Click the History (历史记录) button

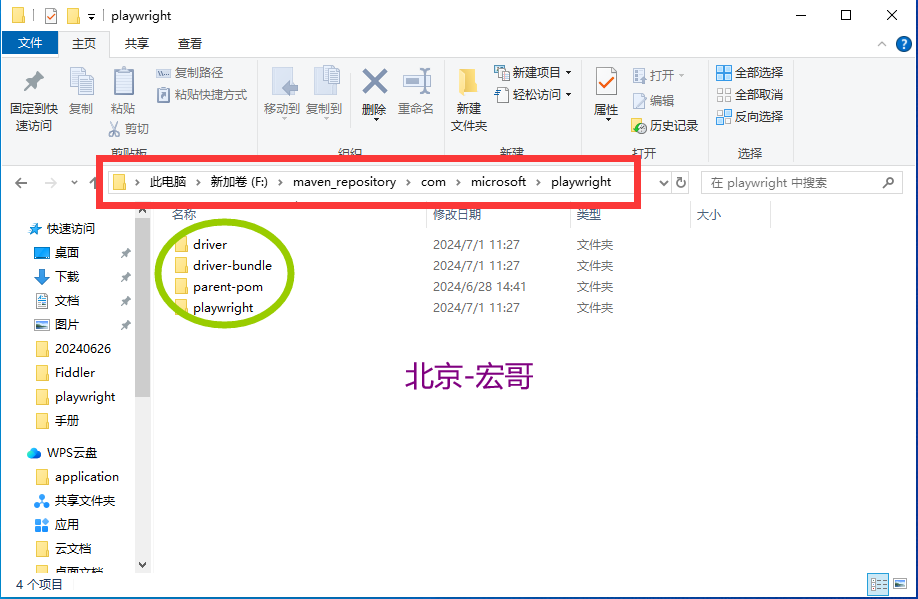(x=664, y=125)
